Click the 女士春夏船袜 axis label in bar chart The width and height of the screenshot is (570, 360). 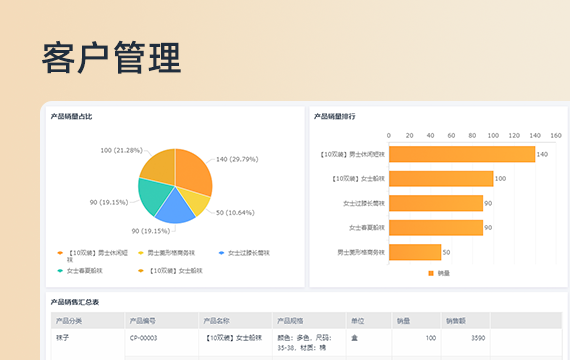367,228
